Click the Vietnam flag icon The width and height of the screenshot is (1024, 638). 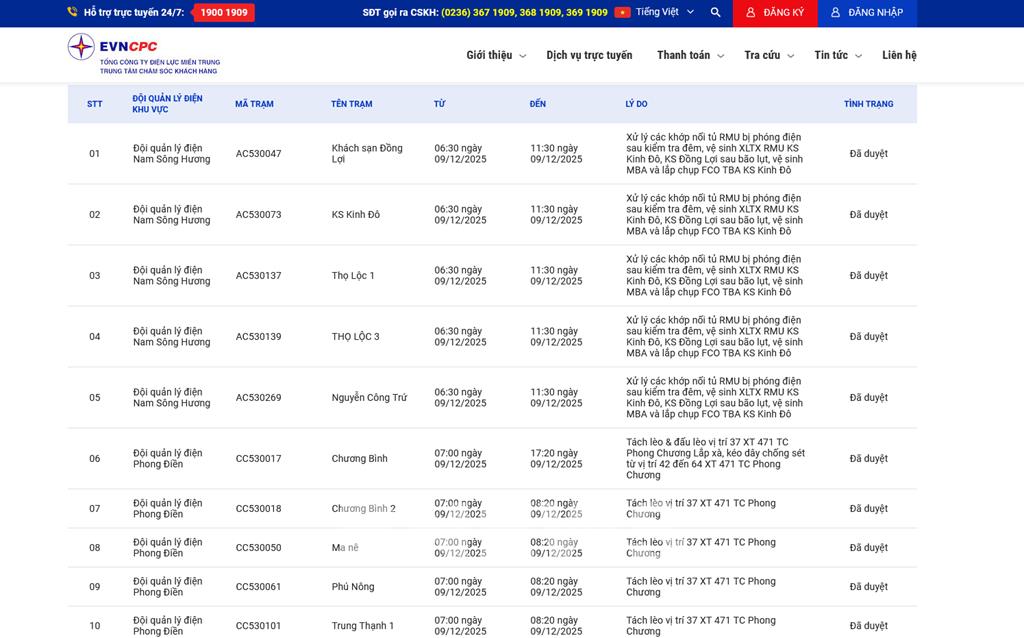point(622,13)
